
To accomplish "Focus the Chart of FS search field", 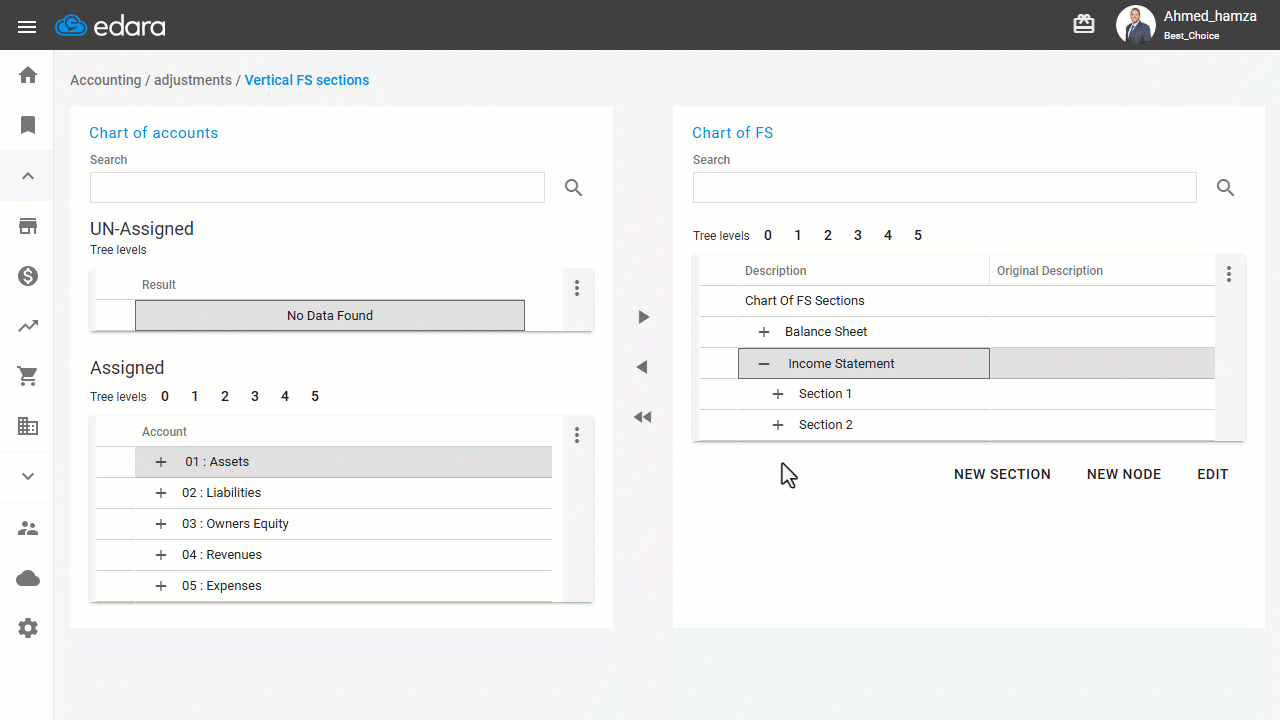I will (944, 187).
